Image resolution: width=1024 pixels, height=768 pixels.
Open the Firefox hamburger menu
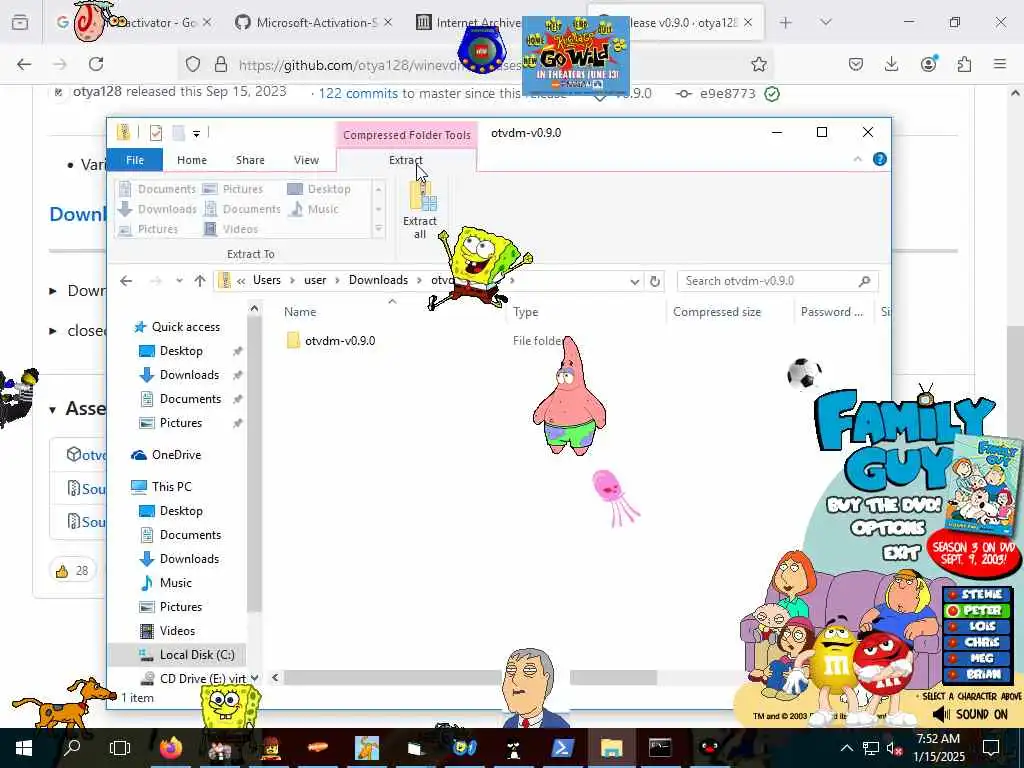point(1000,64)
